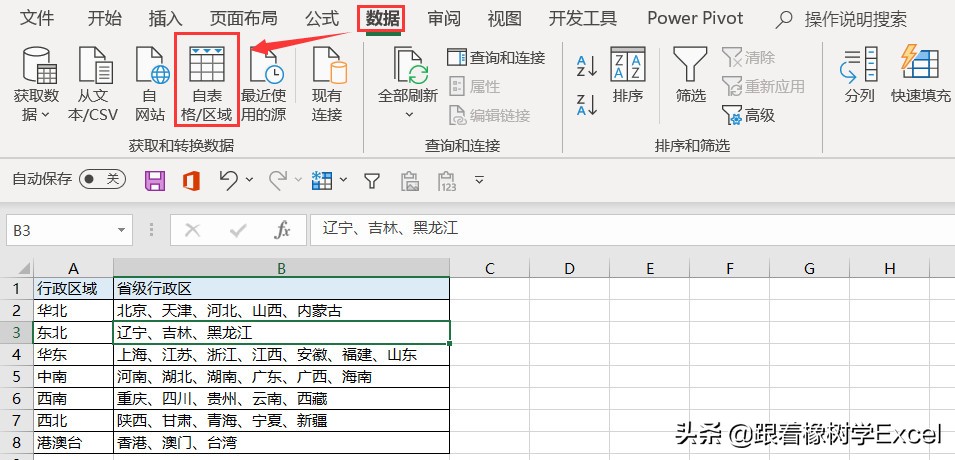Click the paste picture icon in quick access toolbar
The height and width of the screenshot is (460, 955).
(410, 180)
